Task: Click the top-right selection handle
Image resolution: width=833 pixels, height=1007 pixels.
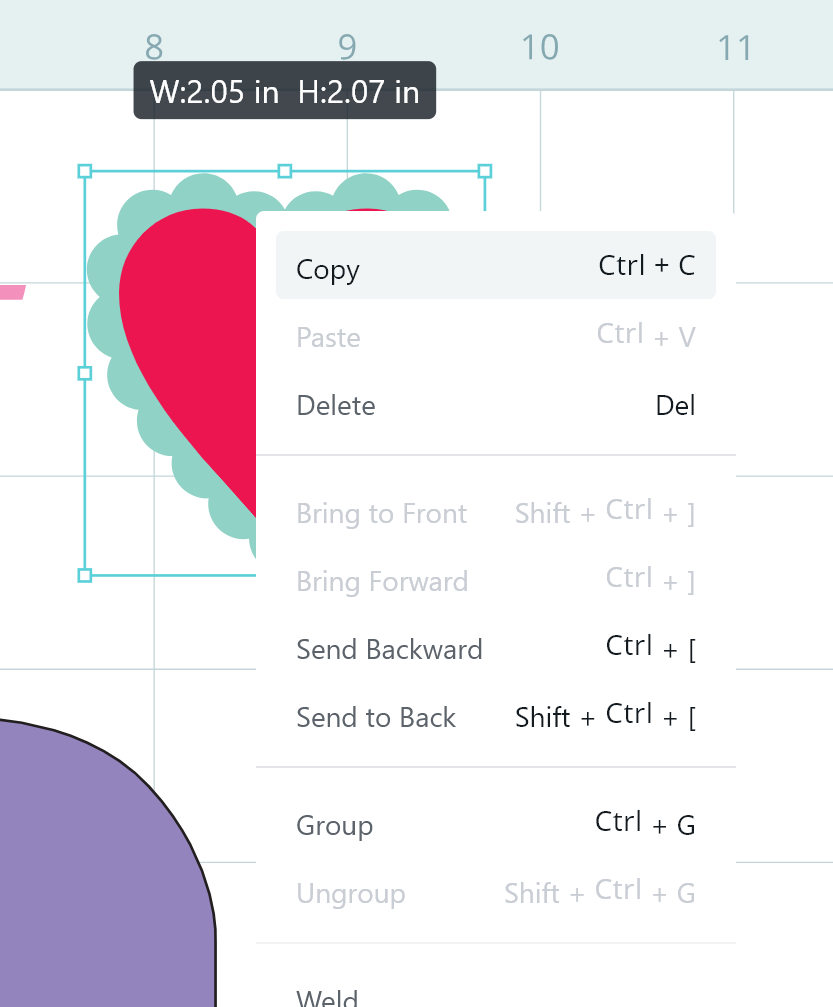Action: tap(485, 172)
